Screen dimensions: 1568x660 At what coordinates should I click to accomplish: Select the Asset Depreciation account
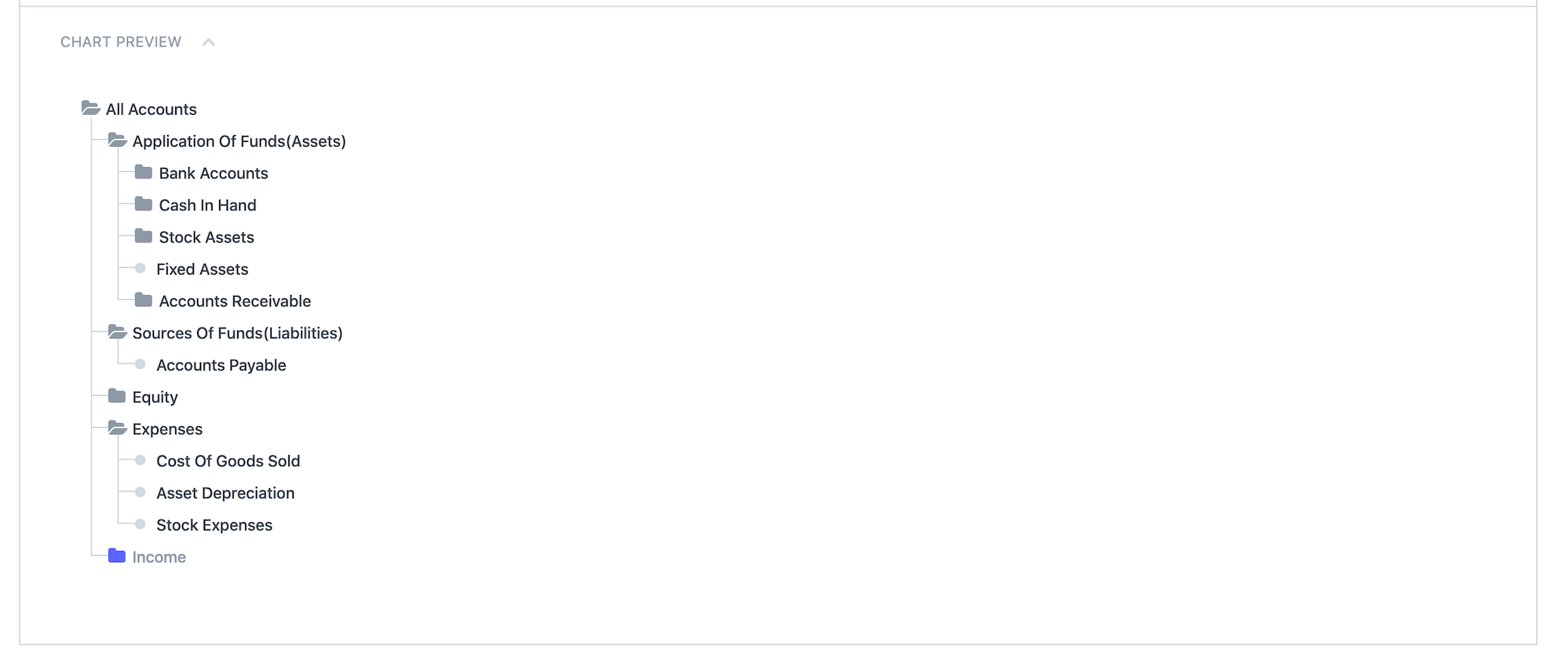click(x=226, y=493)
